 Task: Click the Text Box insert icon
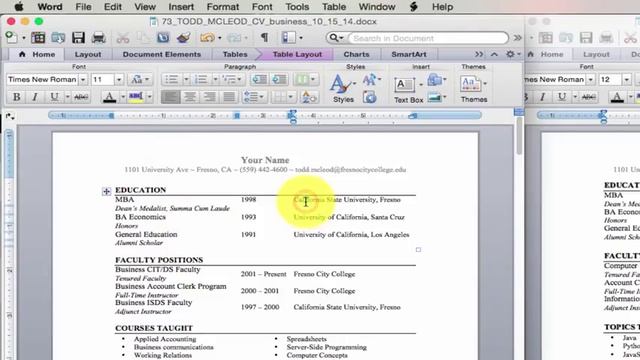click(405, 84)
